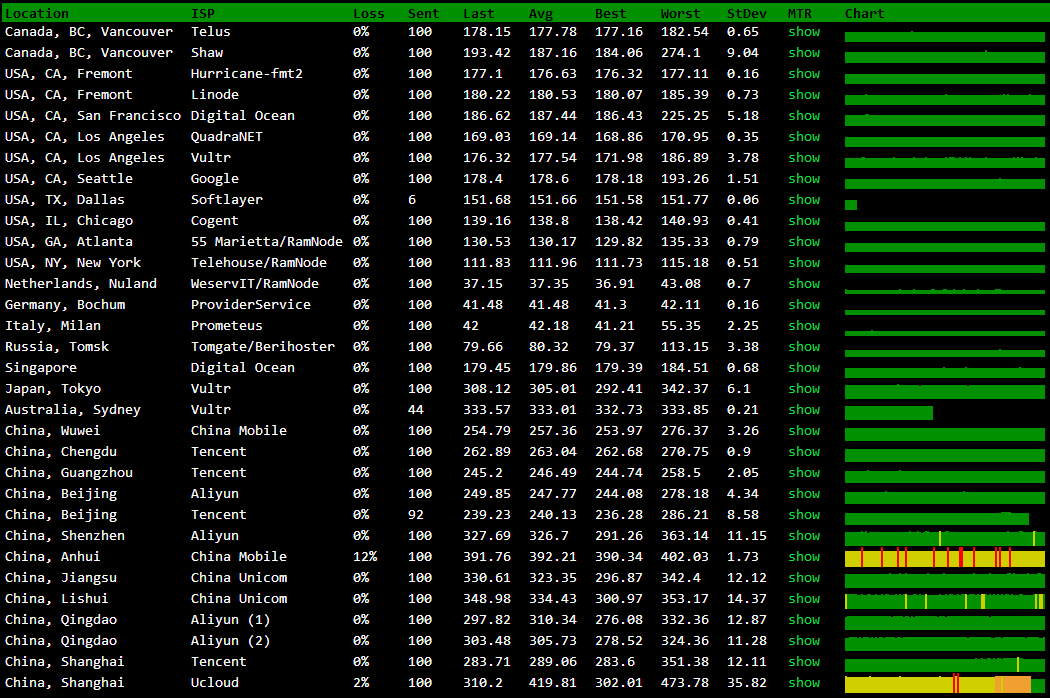The image size is (1050, 698).
Task: Show MTR for Tencent Guangzhou
Action: 804,472
